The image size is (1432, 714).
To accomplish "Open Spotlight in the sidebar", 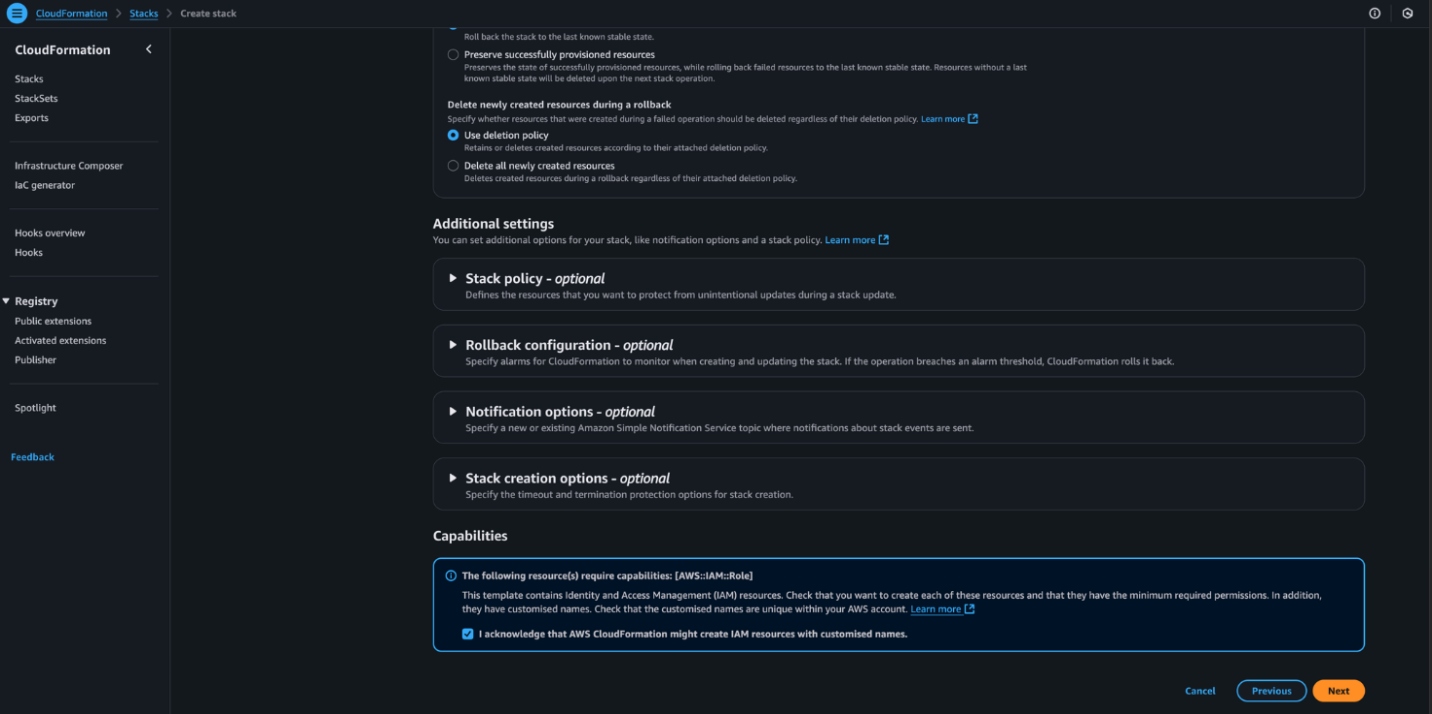I will point(36,408).
